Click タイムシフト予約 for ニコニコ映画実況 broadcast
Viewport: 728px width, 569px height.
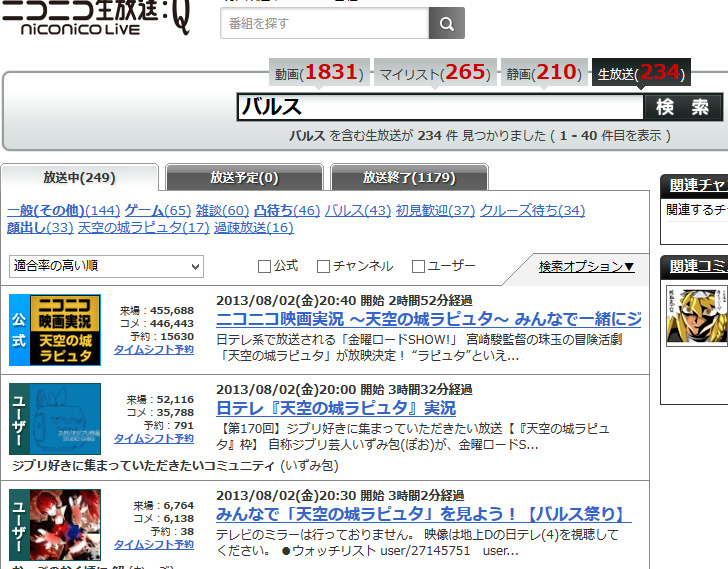(x=154, y=349)
